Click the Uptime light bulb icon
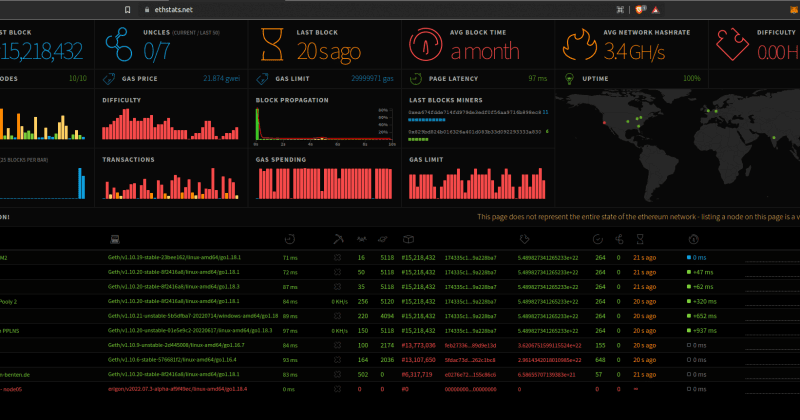 point(569,79)
